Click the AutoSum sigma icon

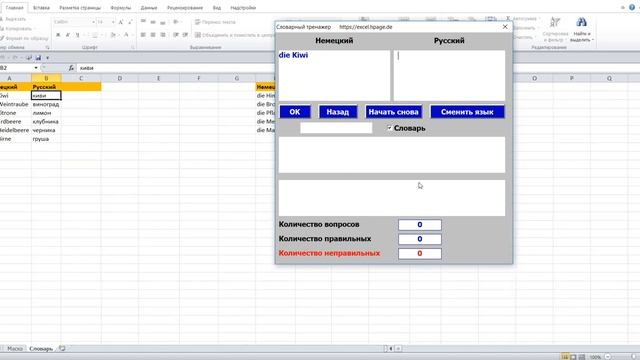pos(508,19)
